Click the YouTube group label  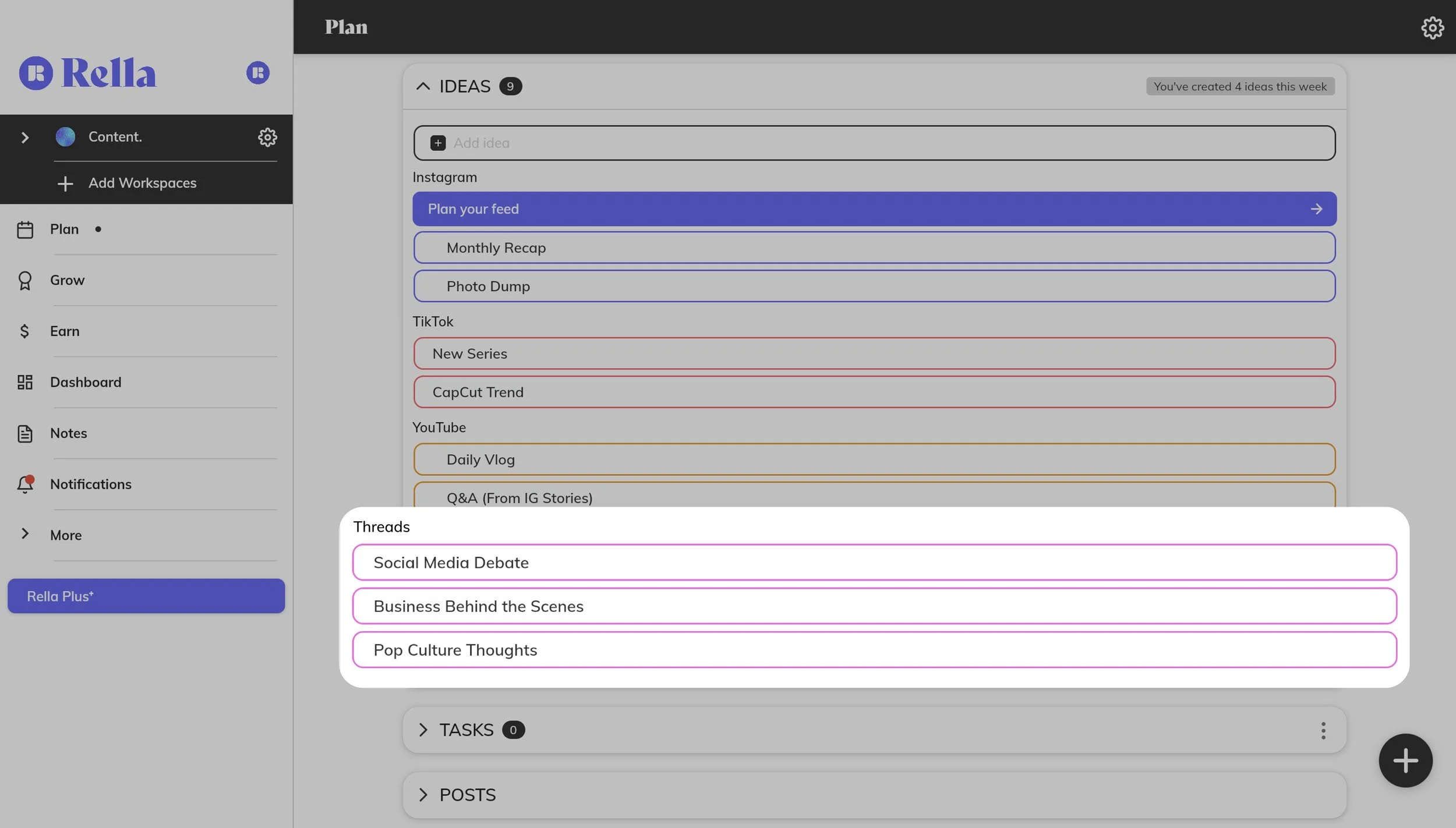point(439,428)
